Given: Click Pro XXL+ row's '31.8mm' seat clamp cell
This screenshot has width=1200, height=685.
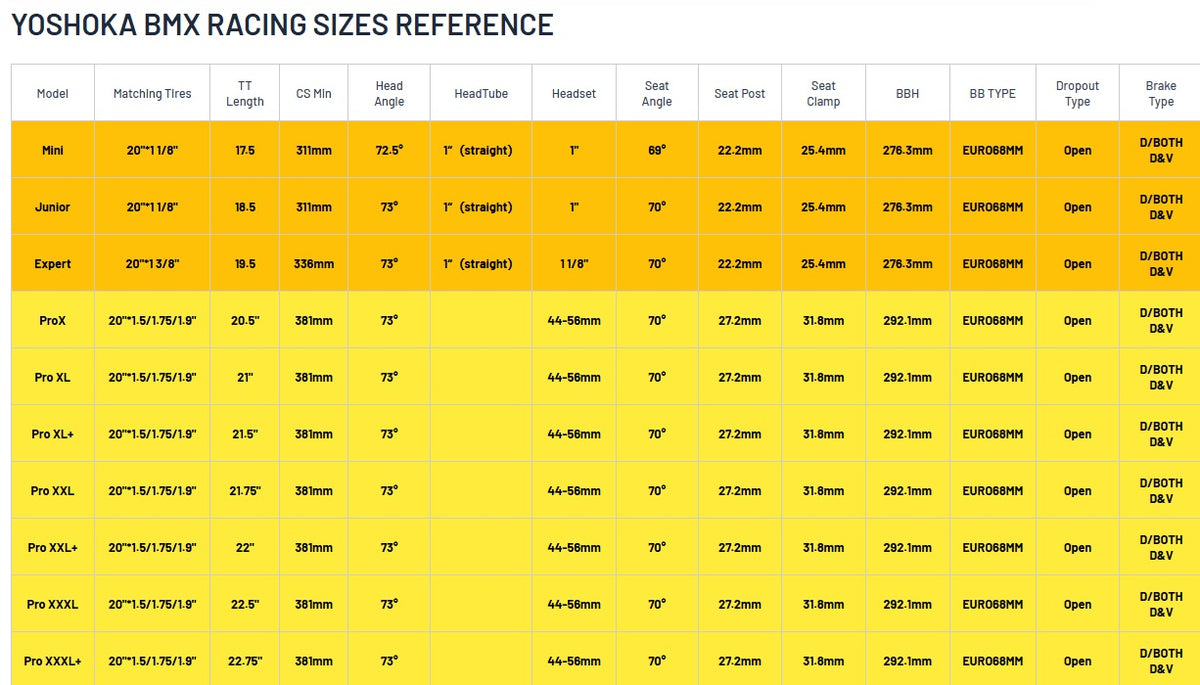Looking at the screenshot, I should (823, 548).
